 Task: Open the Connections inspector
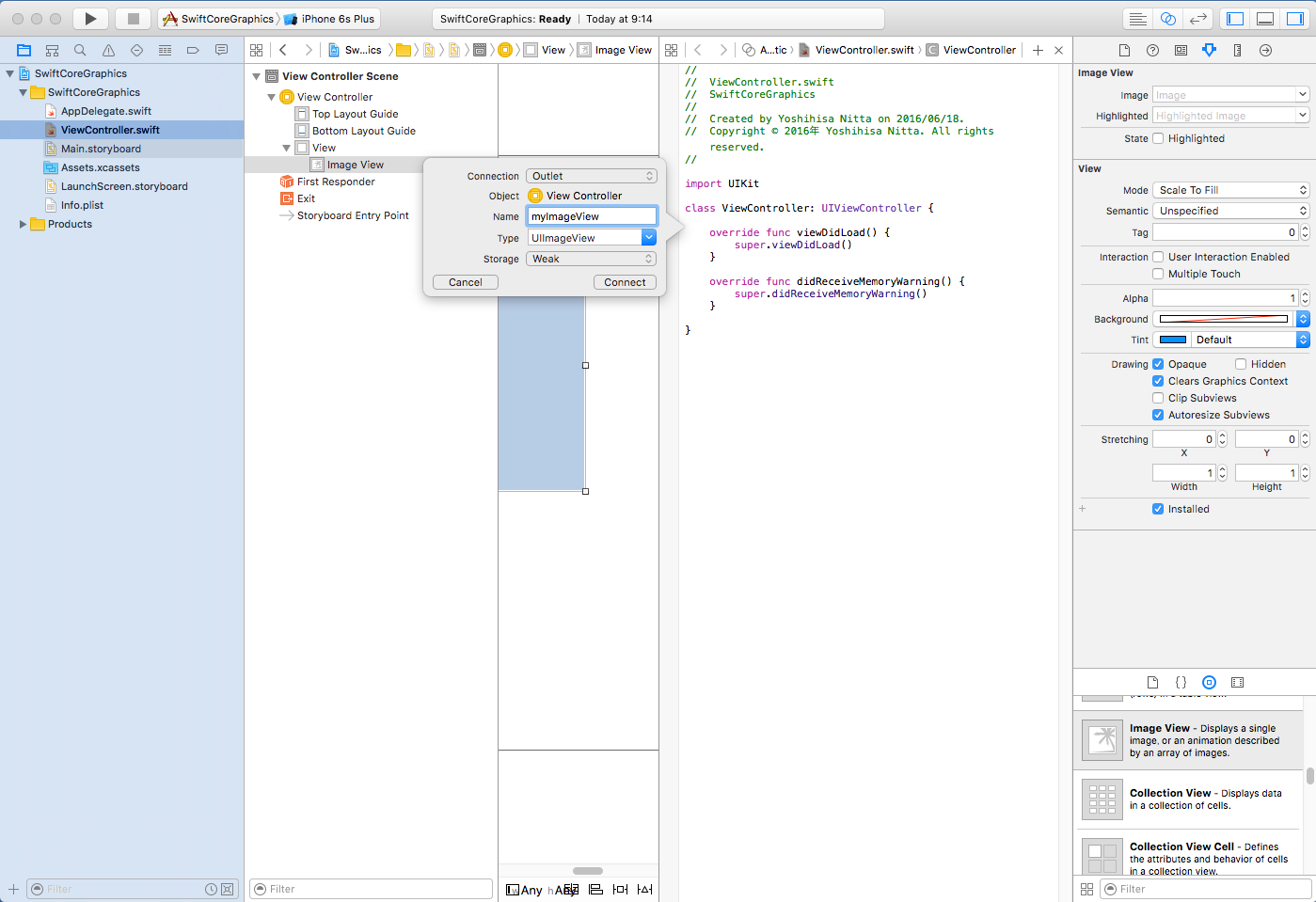coord(1265,50)
